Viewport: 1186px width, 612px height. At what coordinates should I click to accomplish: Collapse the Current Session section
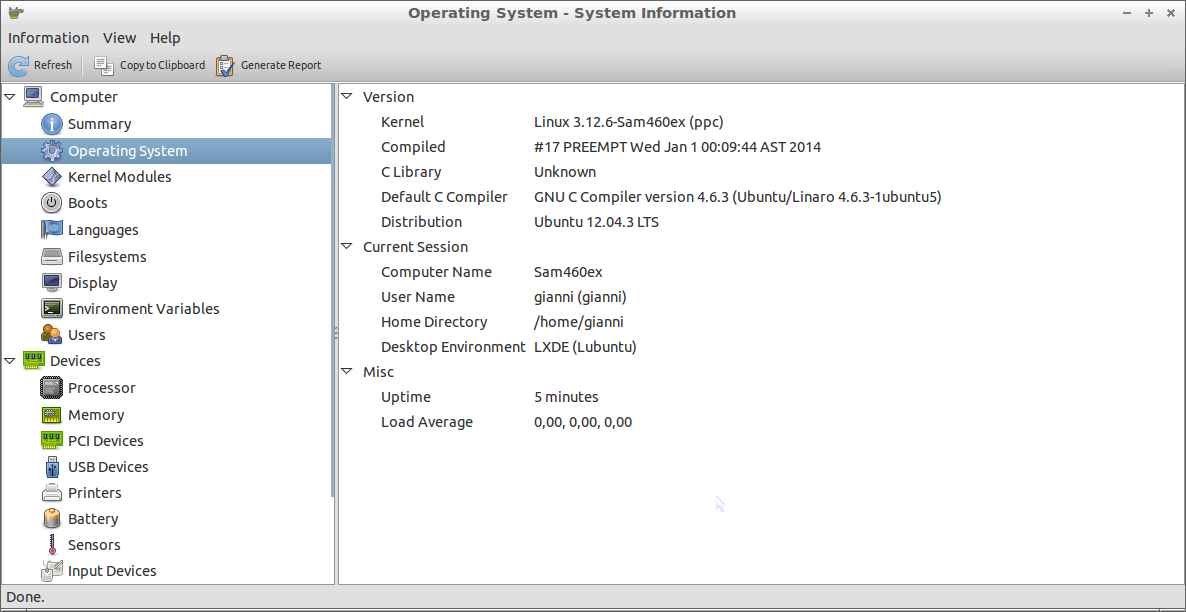347,247
